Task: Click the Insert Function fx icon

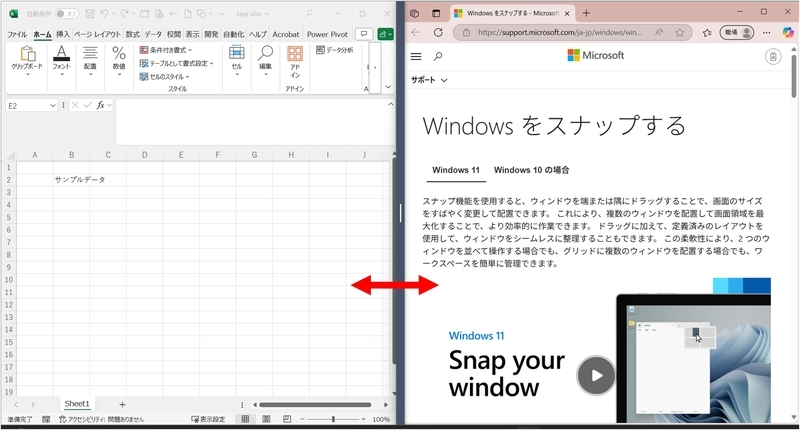Action: coord(101,105)
